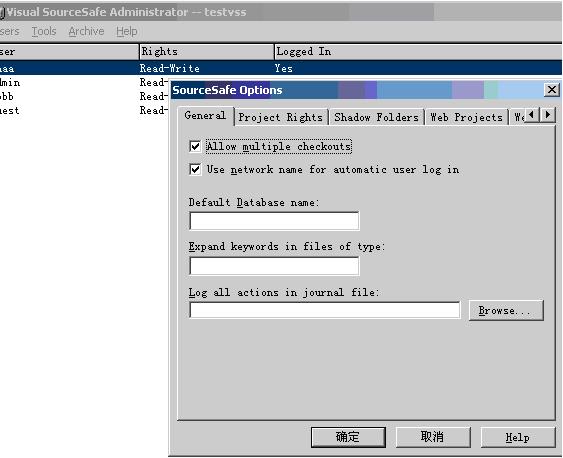Image resolution: width=563 pixels, height=458 pixels.
Task: Open the Archive menu
Action: pos(86,32)
